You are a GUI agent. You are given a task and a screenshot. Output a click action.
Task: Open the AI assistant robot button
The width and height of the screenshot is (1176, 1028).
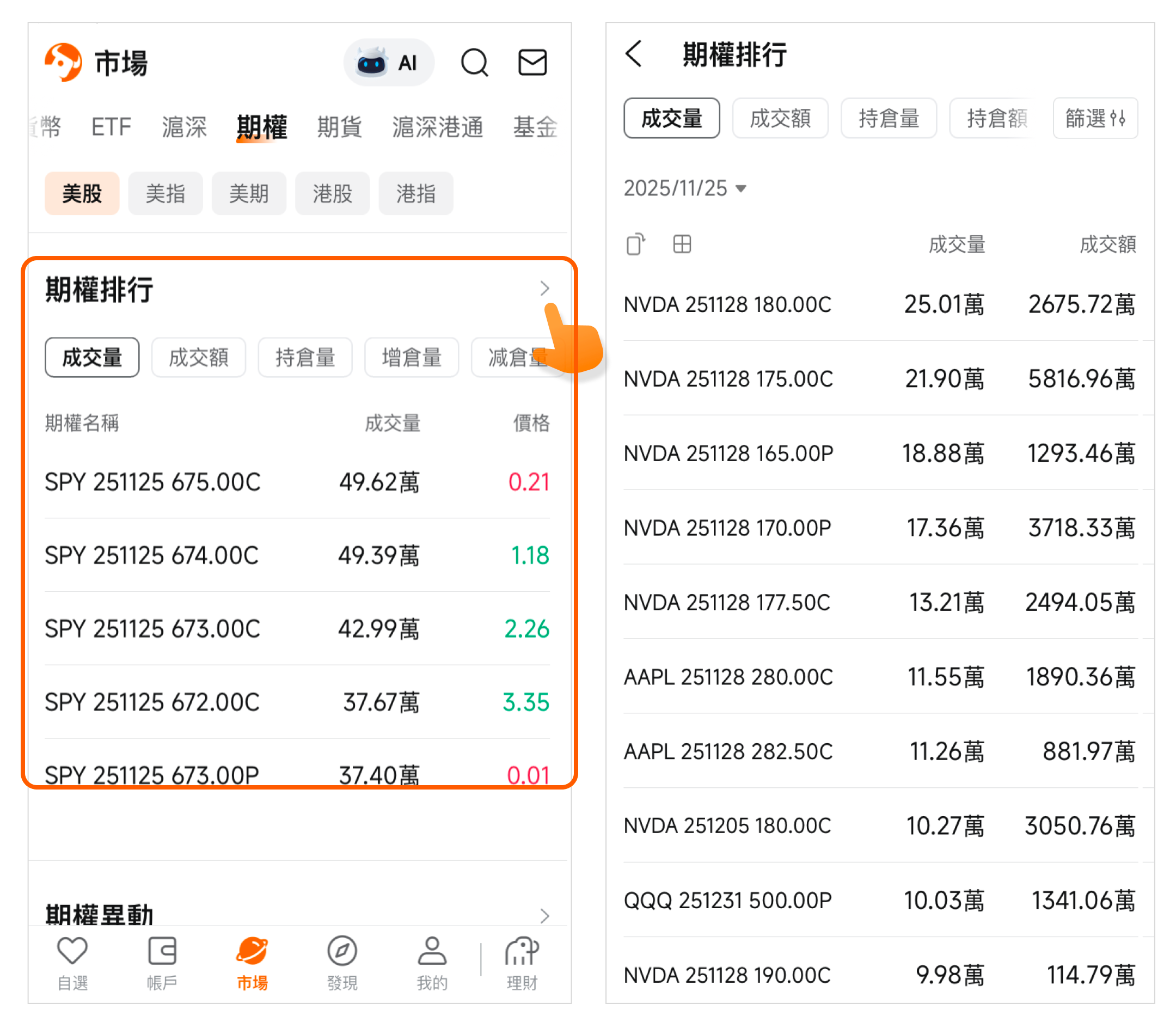[x=388, y=62]
